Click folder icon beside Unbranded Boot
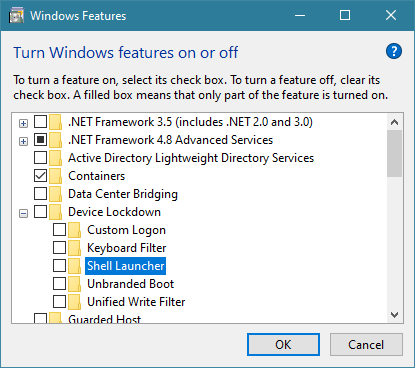Image resolution: width=415 pixels, height=368 pixels. click(x=74, y=284)
